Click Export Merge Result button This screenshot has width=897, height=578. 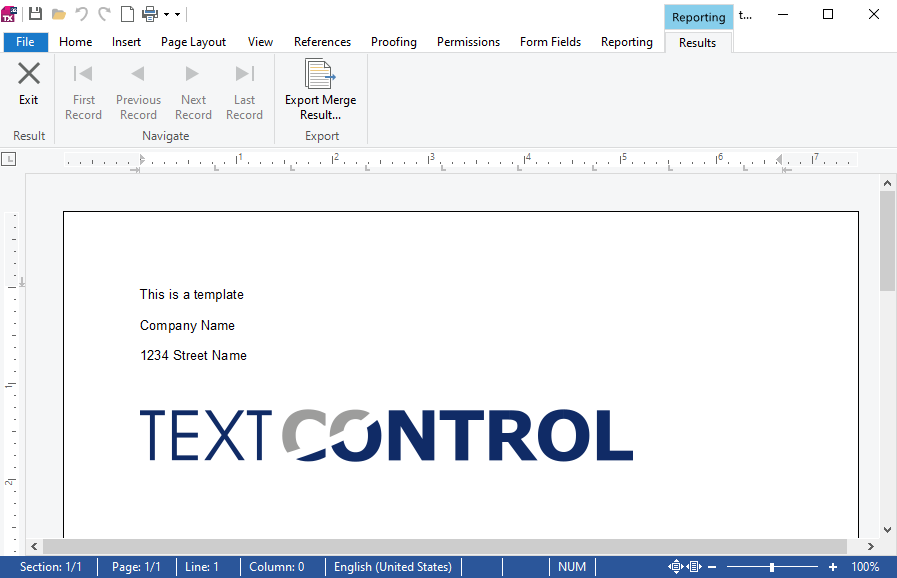click(x=320, y=90)
